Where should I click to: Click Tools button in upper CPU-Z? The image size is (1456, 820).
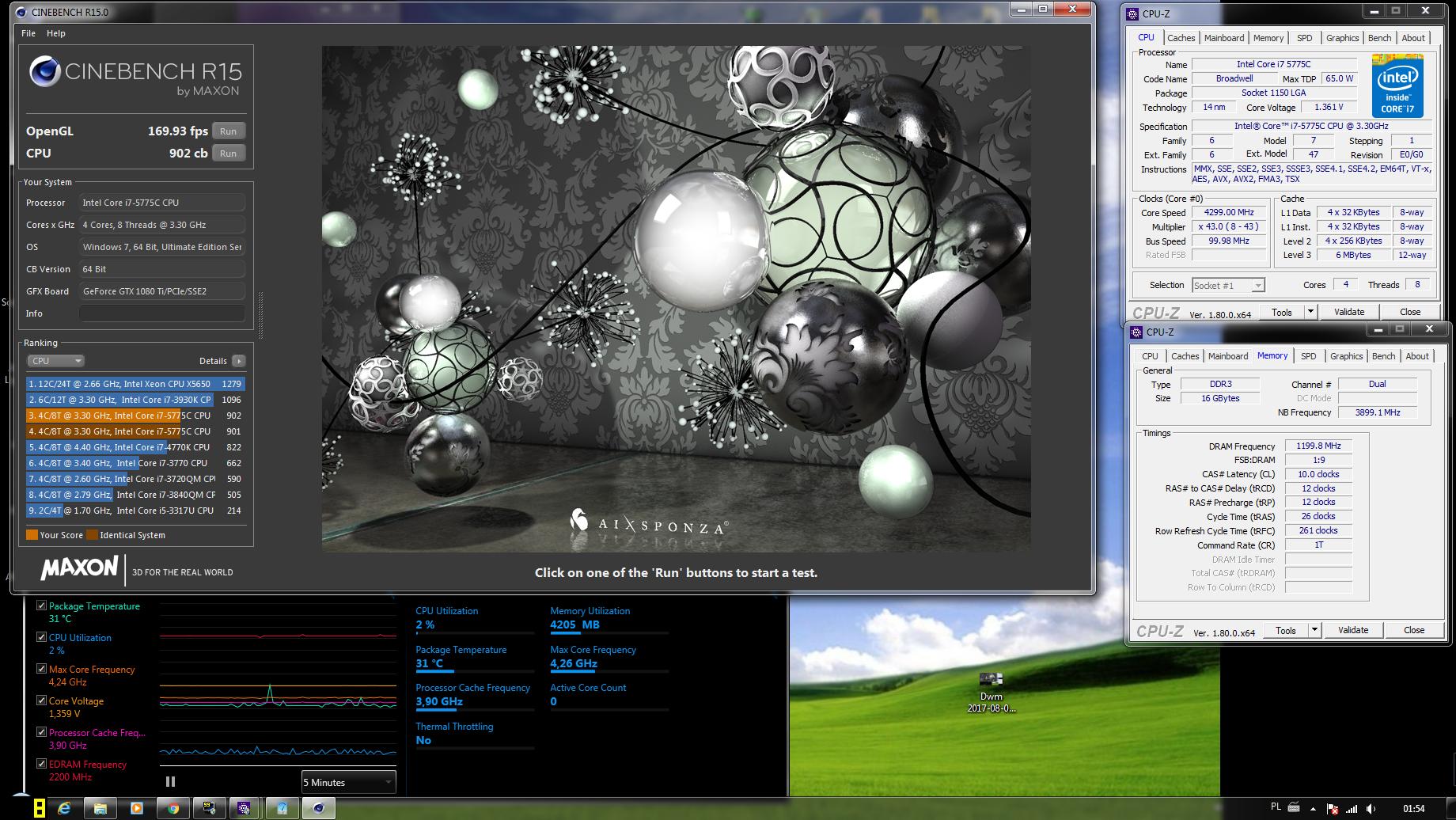coord(1282,312)
